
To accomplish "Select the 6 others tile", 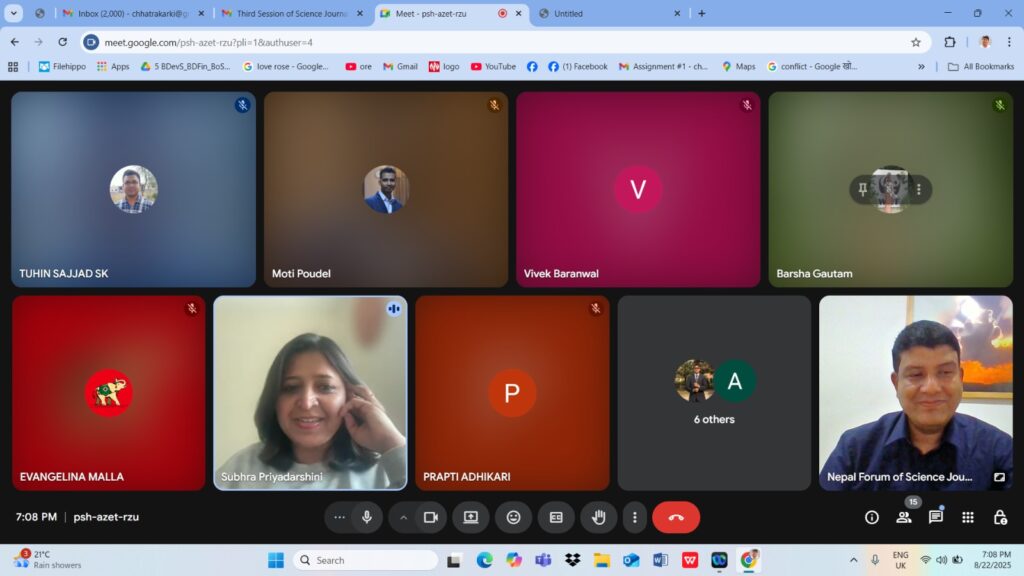I will click(714, 392).
